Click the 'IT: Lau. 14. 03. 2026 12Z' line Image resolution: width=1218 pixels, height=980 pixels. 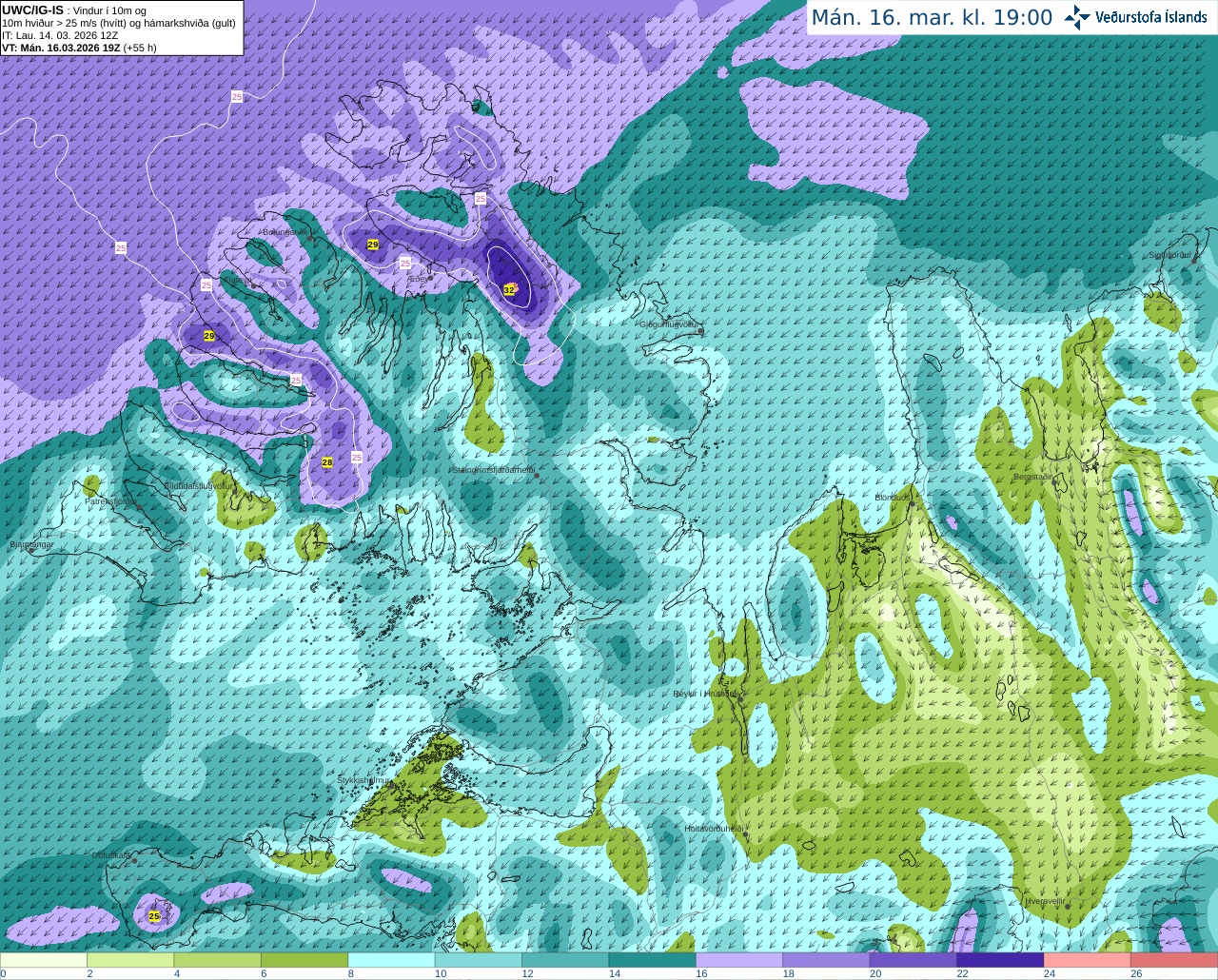tap(60, 35)
